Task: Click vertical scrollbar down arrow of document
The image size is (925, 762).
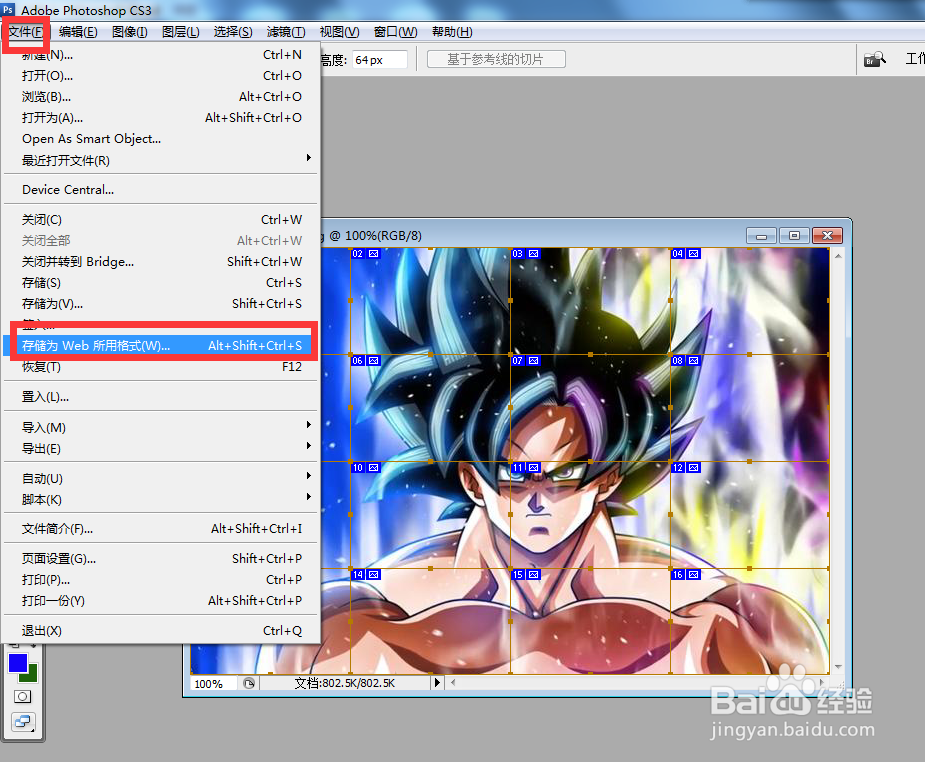Action: 838,667
